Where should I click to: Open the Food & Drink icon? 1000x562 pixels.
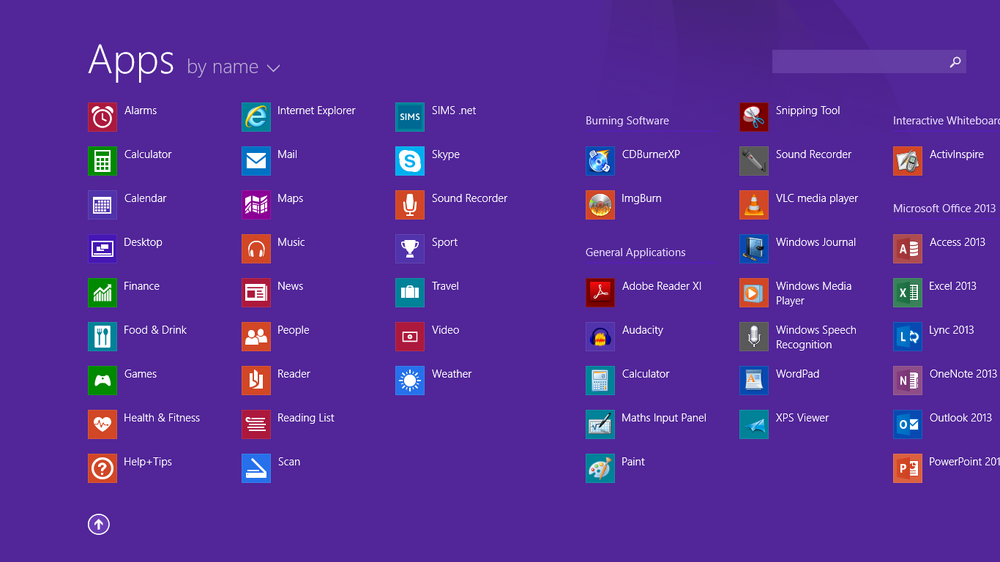tap(102, 337)
